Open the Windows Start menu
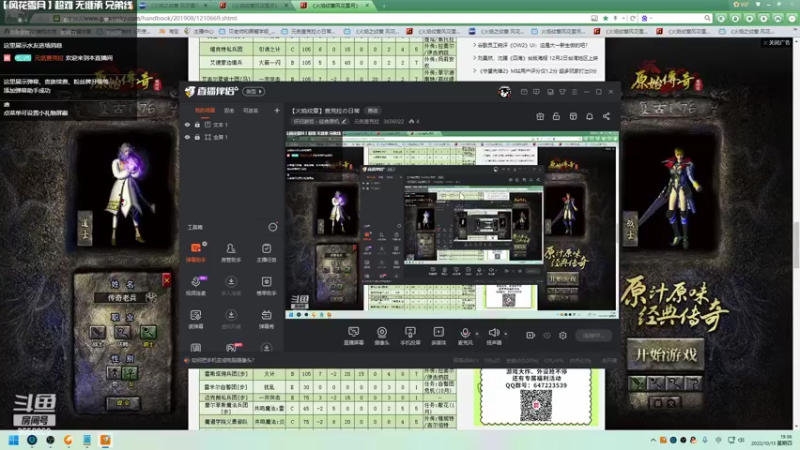 tap(14, 440)
